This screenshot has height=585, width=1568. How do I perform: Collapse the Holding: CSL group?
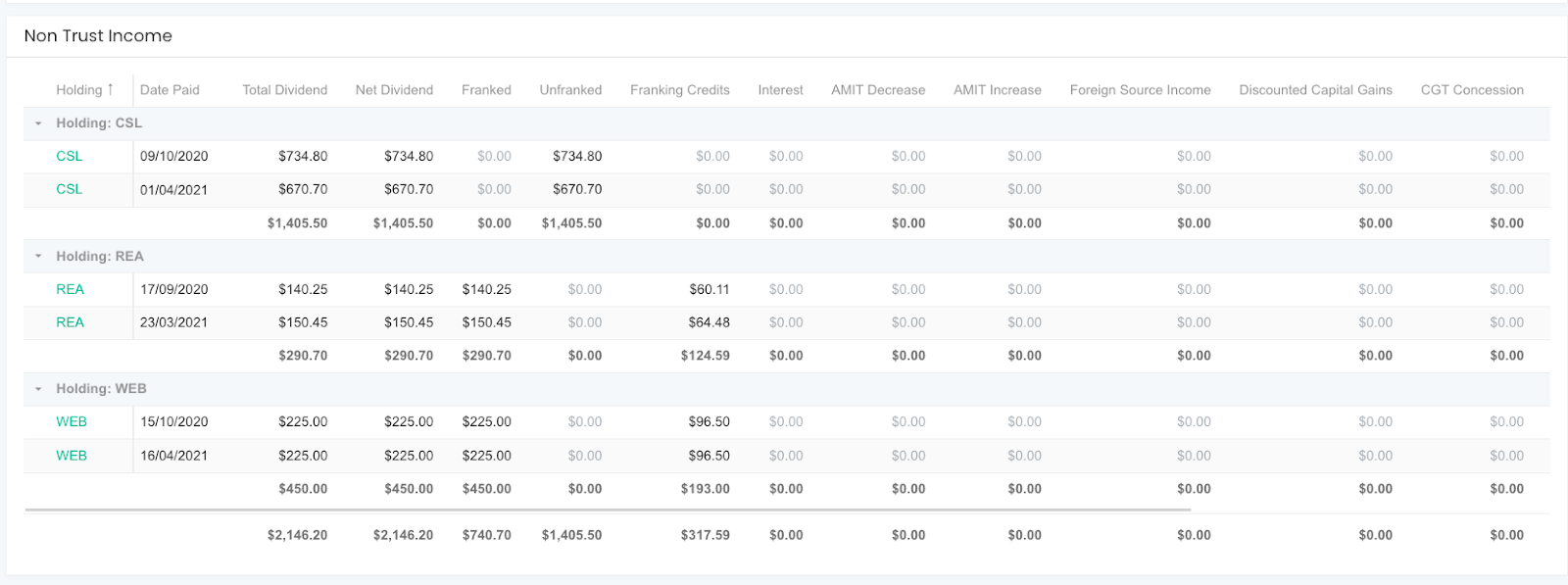(x=38, y=123)
